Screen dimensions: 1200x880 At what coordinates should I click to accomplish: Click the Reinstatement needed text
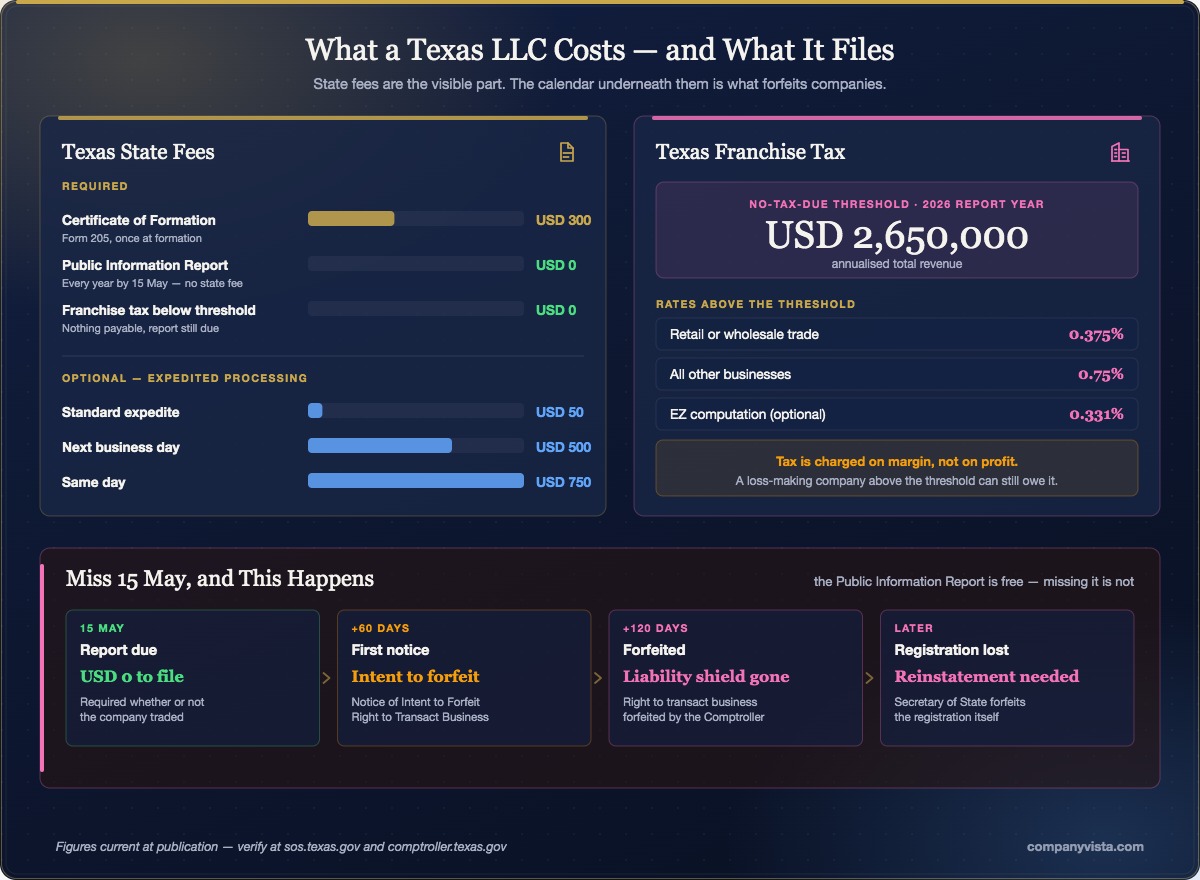point(987,676)
